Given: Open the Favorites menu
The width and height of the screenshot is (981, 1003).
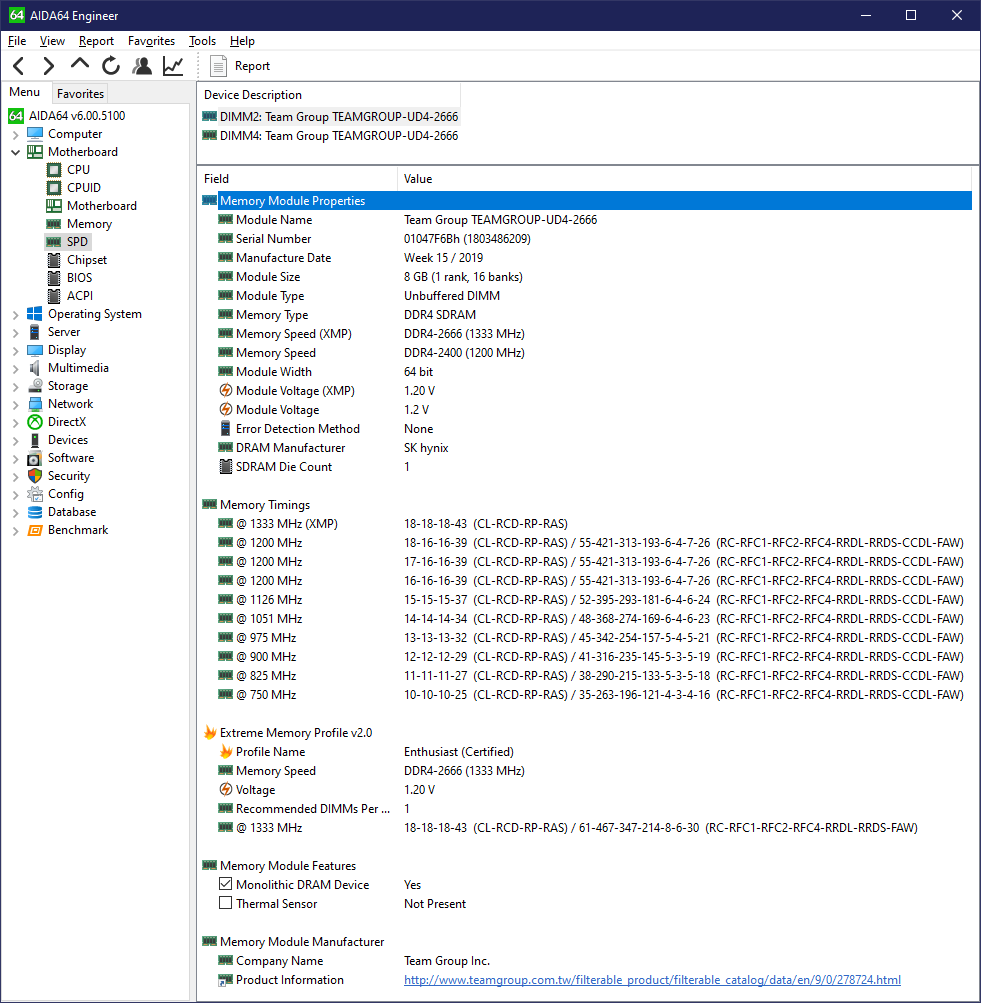Looking at the screenshot, I should [x=152, y=41].
